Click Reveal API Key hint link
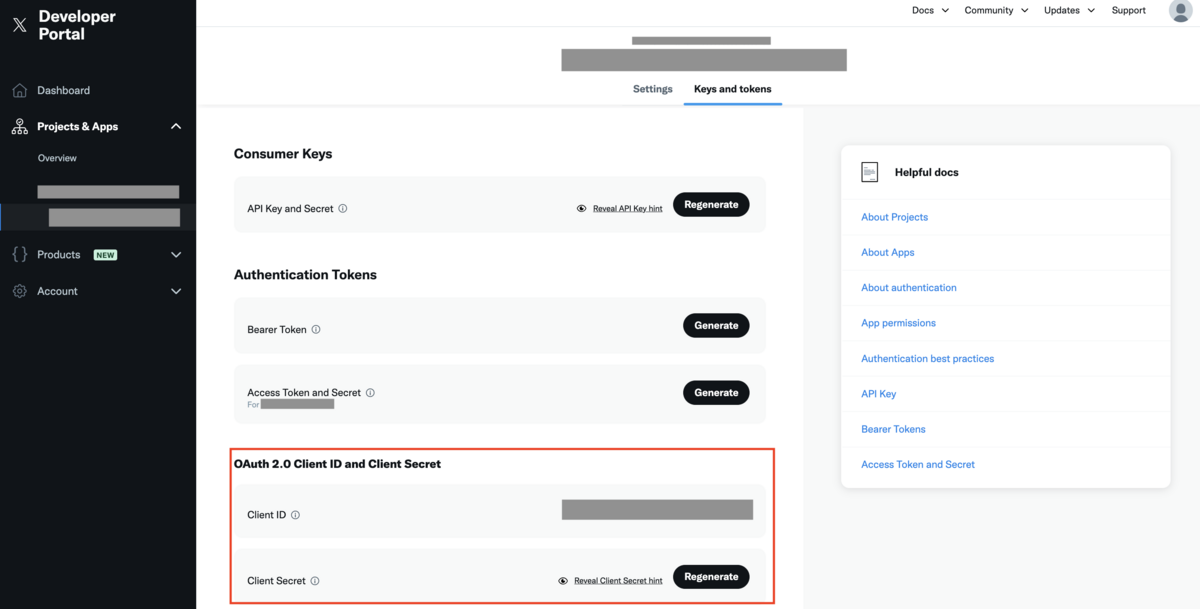The image size is (1200, 609). point(628,209)
